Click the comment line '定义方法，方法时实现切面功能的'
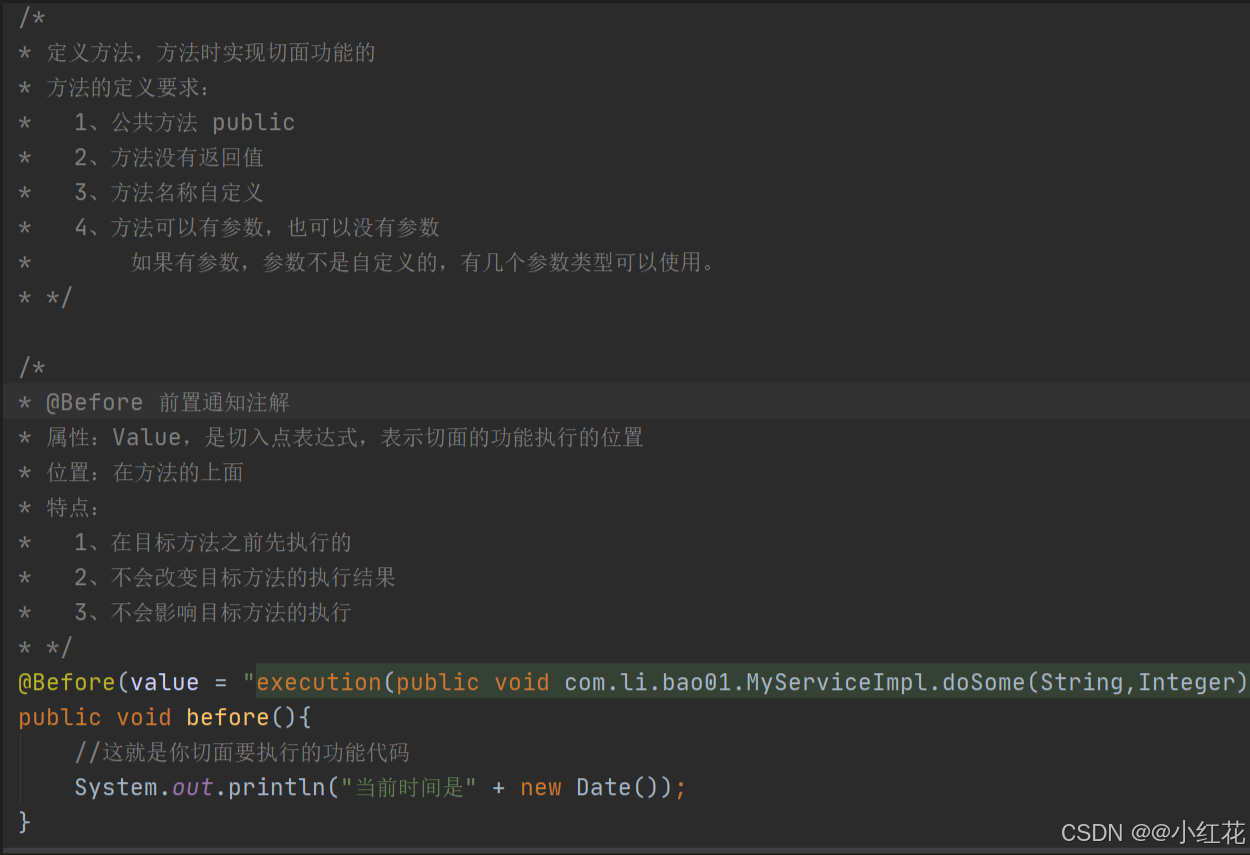 pos(211,53)
